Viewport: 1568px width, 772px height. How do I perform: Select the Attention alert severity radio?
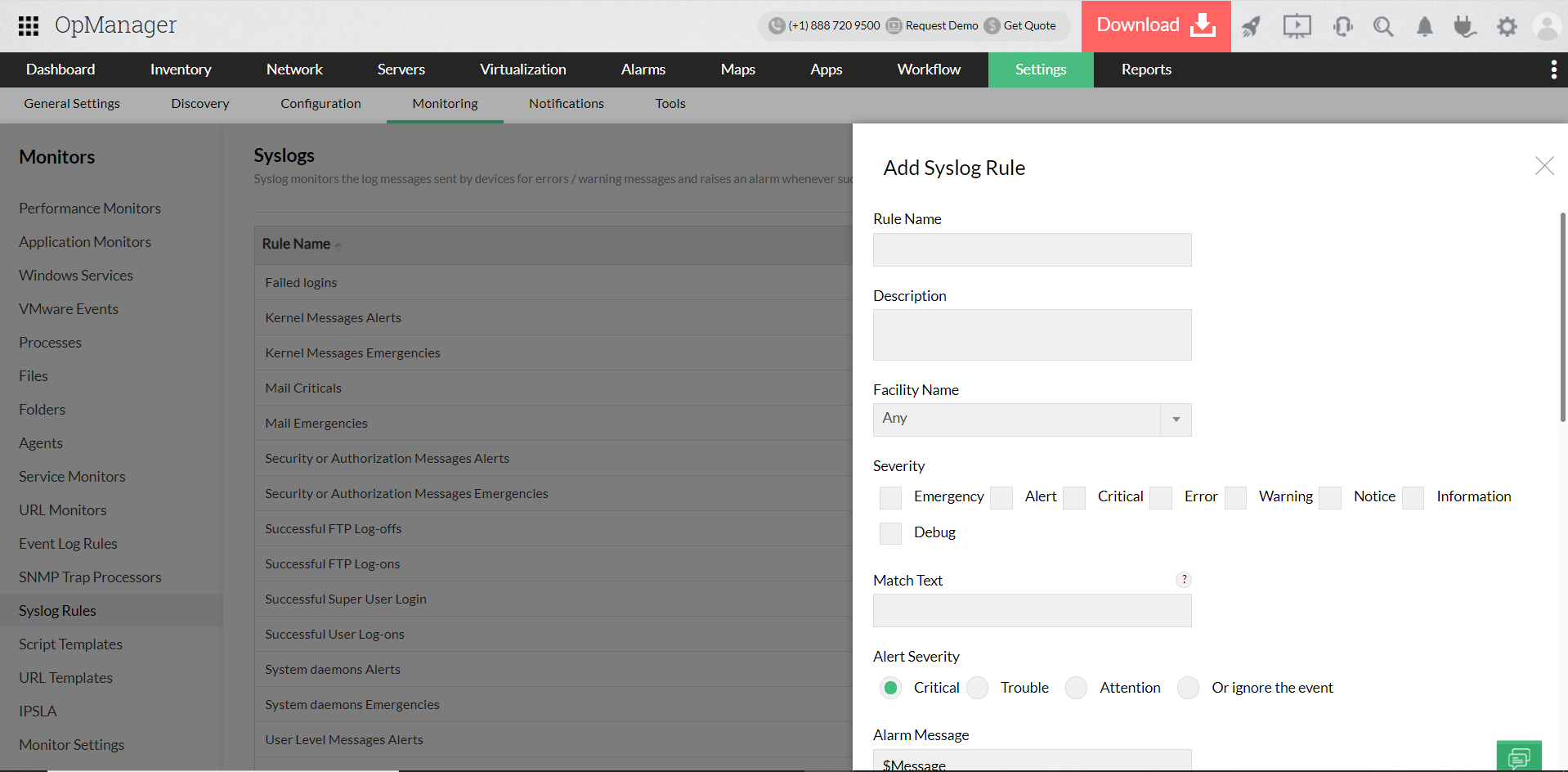(x=1077, y=688)
